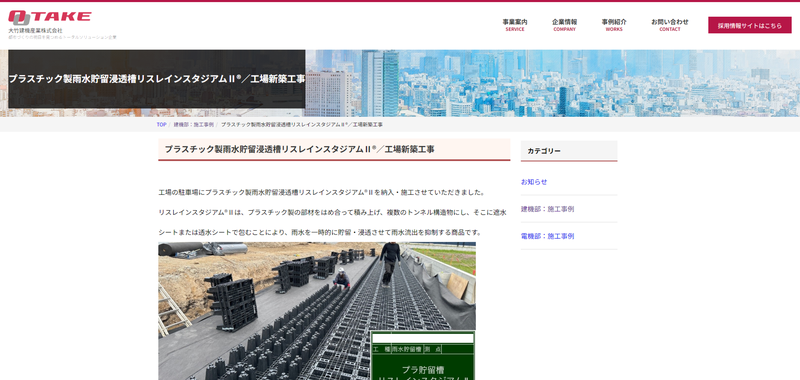Click the construction site photo
This screenshot has width=800, height=380.
317,311
